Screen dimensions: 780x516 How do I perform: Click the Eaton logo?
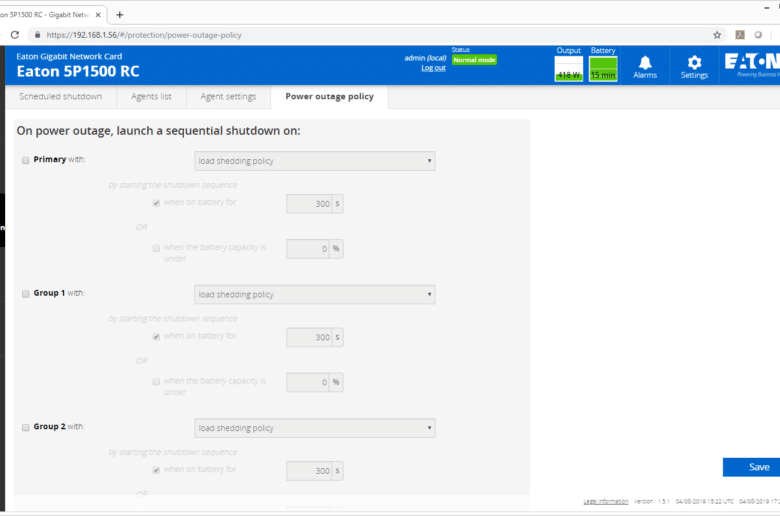[x=752, y=65]
